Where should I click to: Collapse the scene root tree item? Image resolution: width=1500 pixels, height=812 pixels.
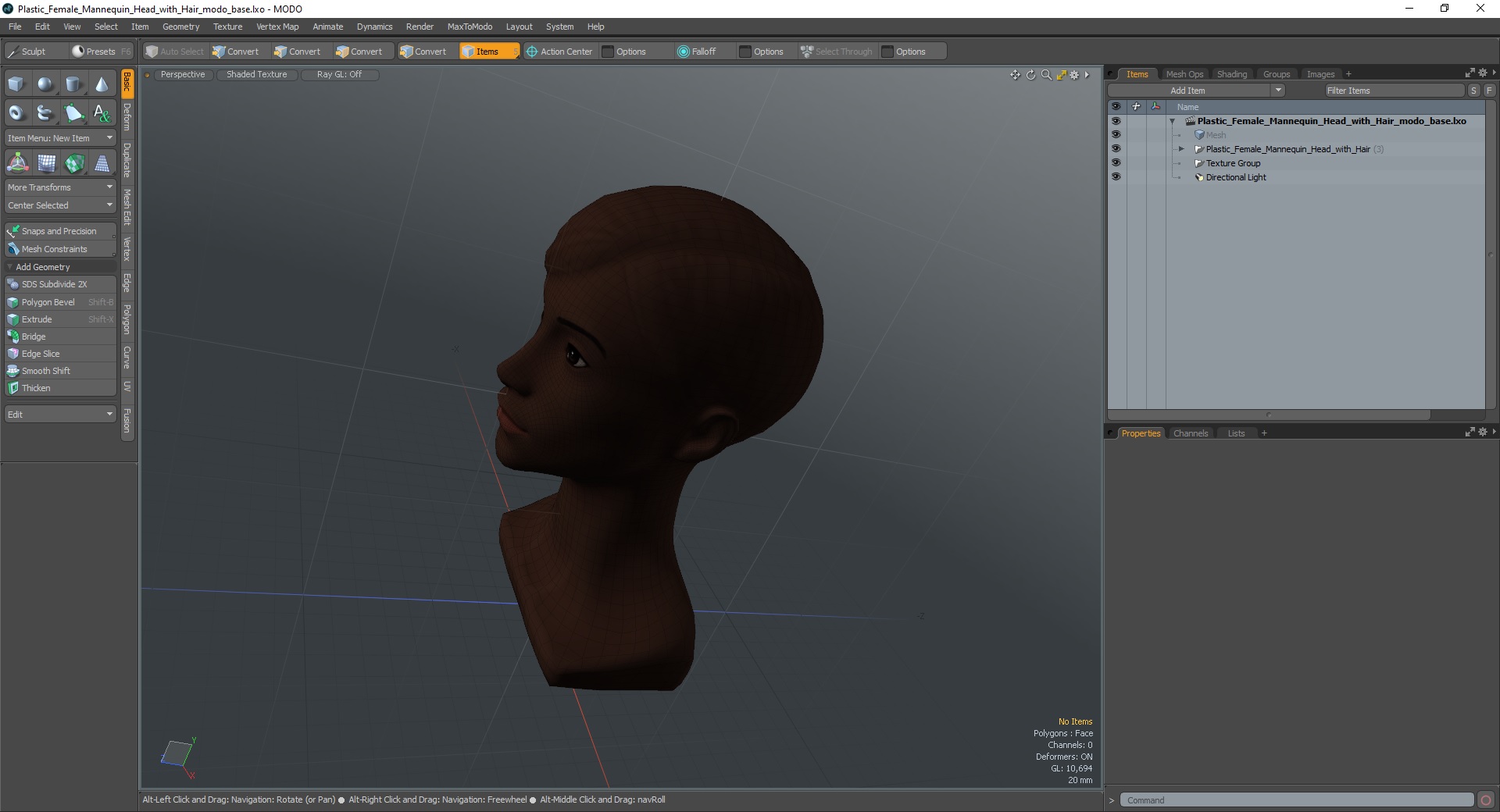[x=1172, y=121]
